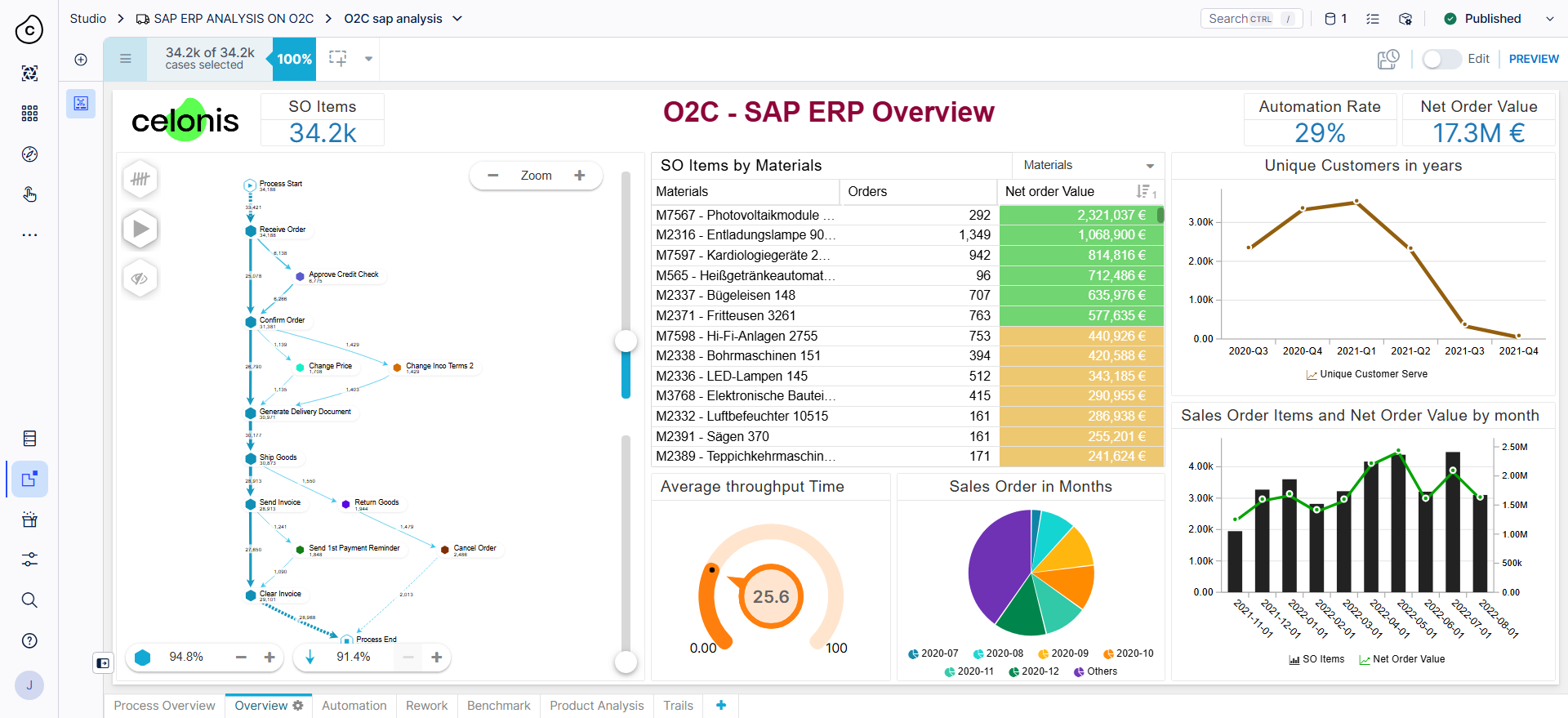Open the Celonis home logo in sidebar
The width and height of the screenshot is (1568, 718).
point(29,30)
